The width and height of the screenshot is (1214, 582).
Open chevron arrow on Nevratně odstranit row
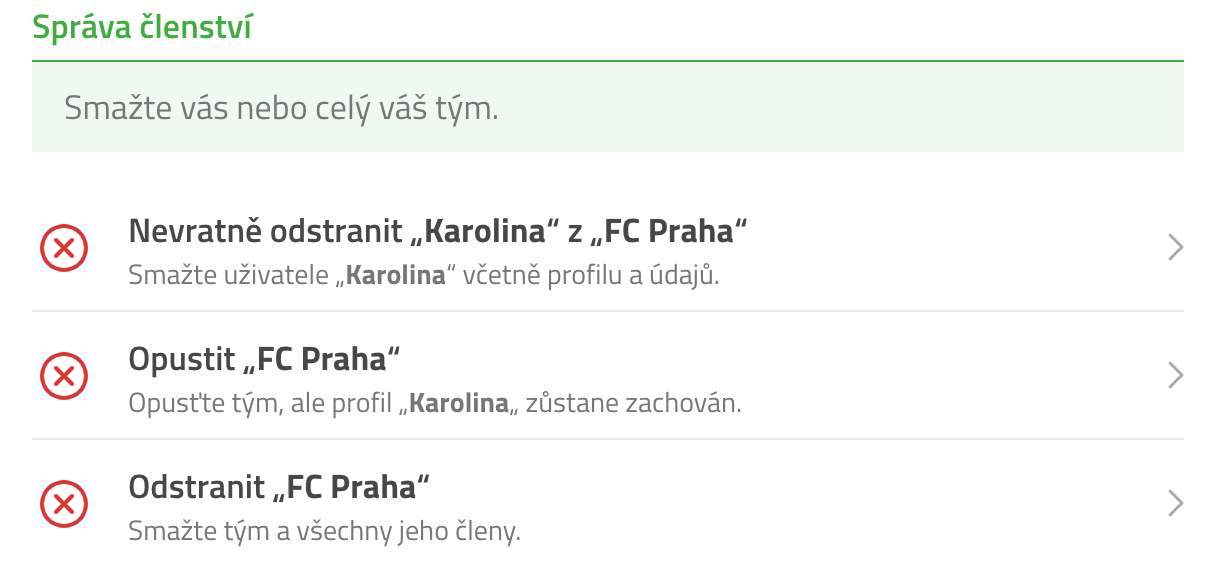[1175, 248]
